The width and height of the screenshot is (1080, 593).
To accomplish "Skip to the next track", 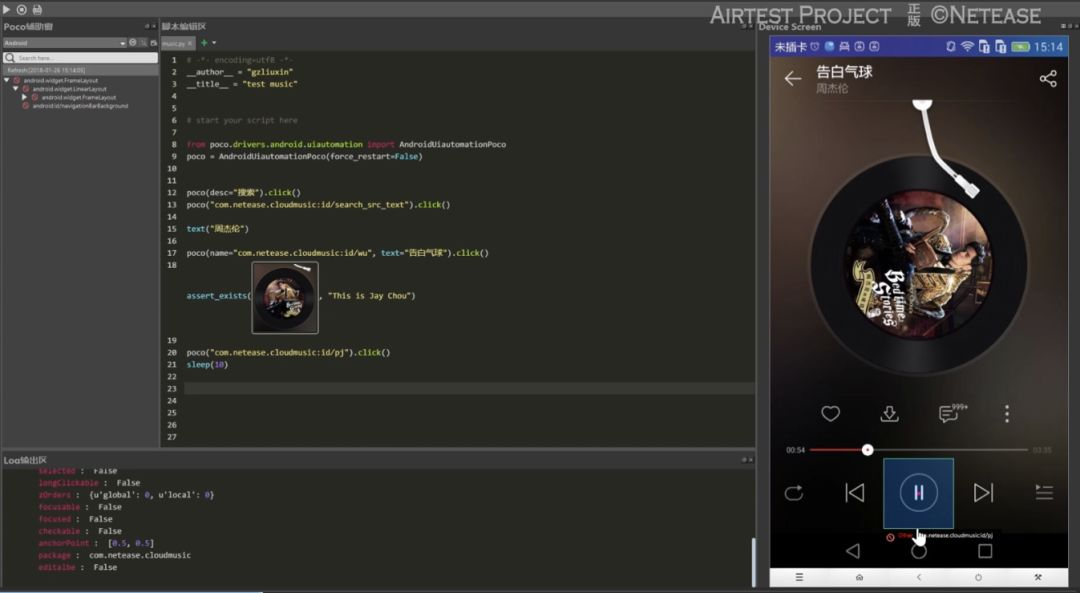I will [x=983, y=492].
